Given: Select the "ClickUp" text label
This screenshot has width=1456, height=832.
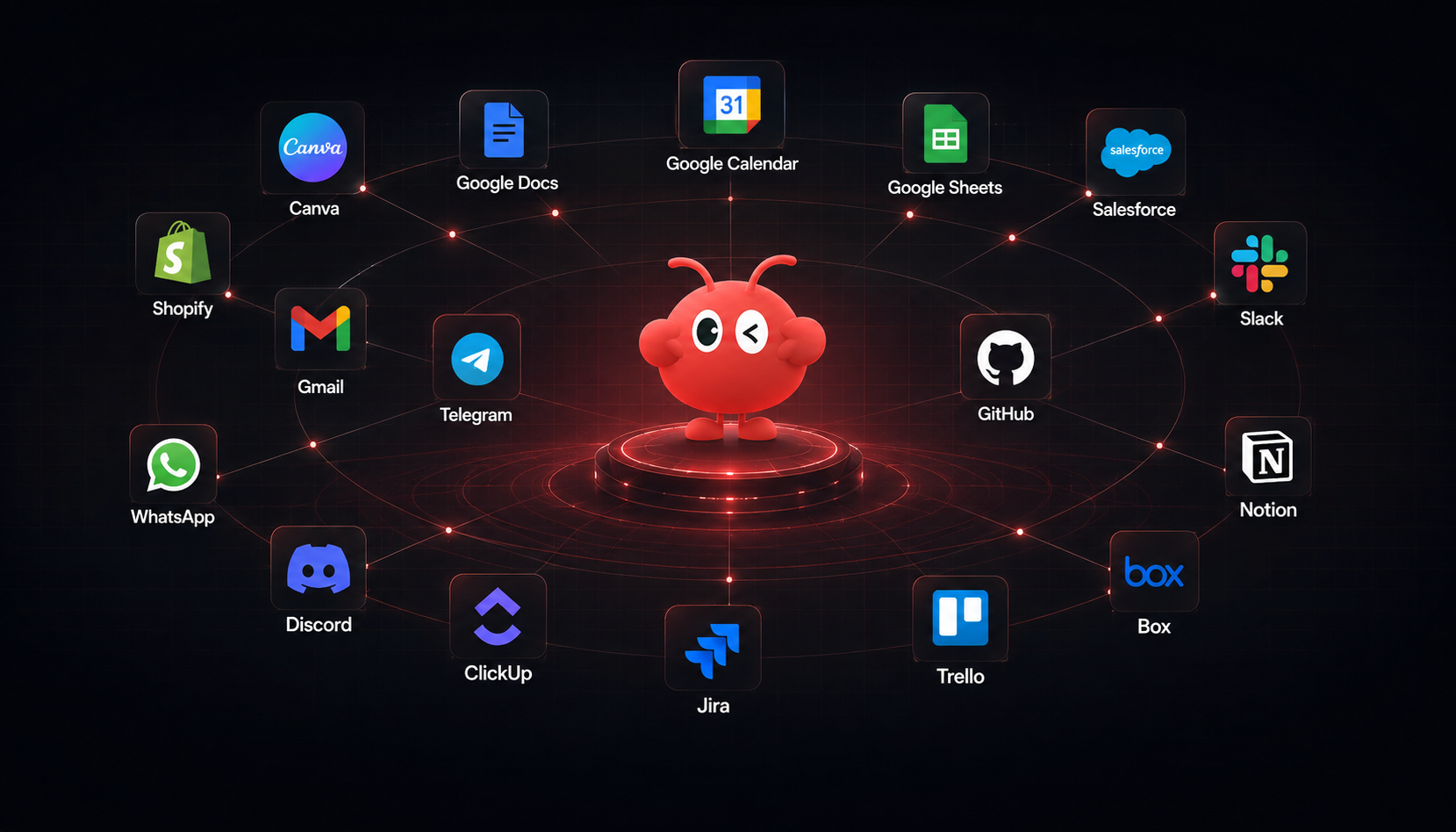Looking at the screenshot, I should 498,673.
